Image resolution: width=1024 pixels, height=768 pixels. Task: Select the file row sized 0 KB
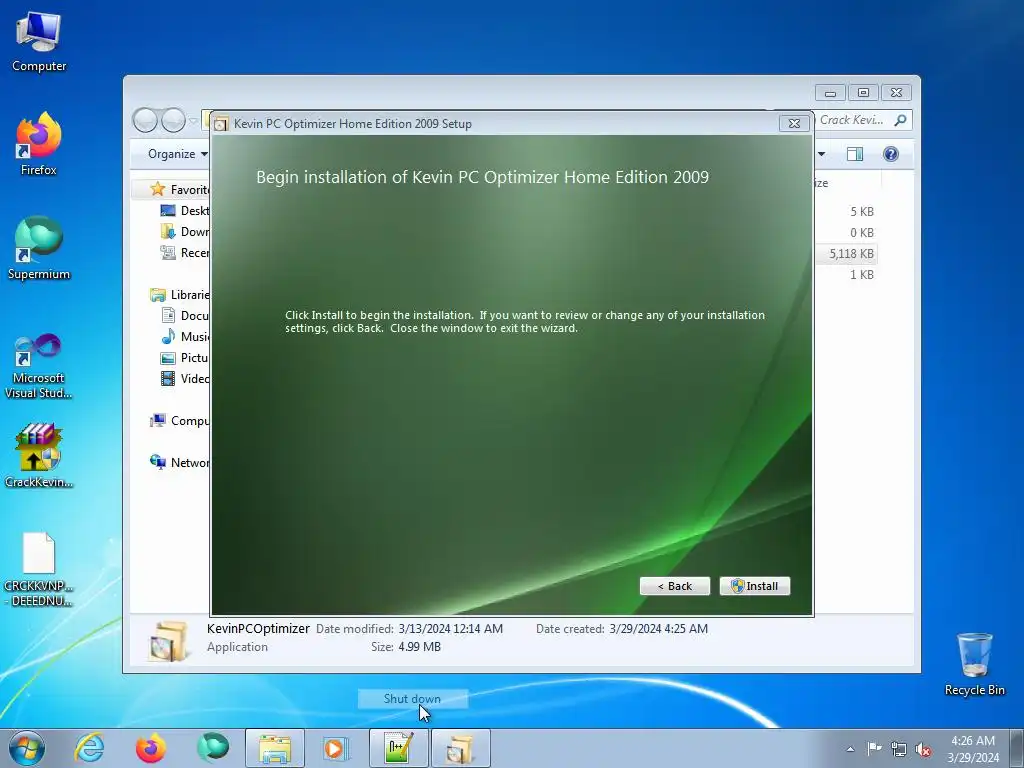point(846,232)
